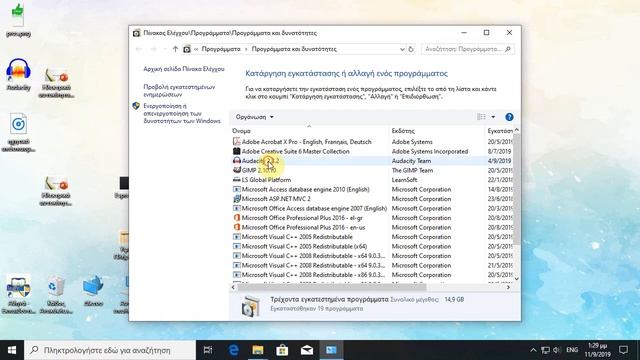Viewport: 640px width, 360px height.
Task: Click the Help question mark icon
Action: pyautogui.click(x=509, y=117)
